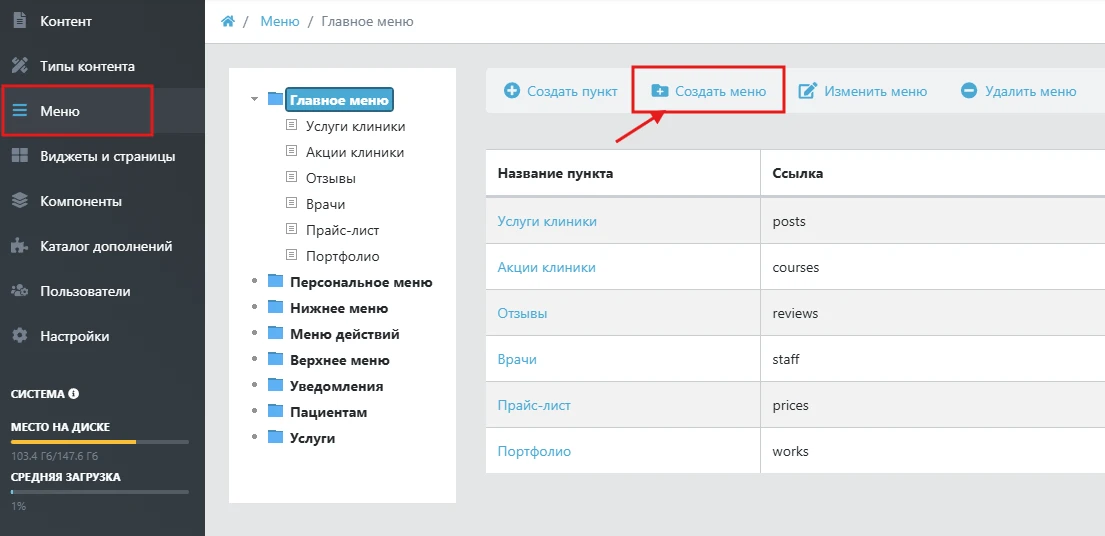The width and height of the screenshot is (1105, 536).
Task: Click the folder-plus icon of Создать меню
Action: pyautogui.click(x=660, y=91)
